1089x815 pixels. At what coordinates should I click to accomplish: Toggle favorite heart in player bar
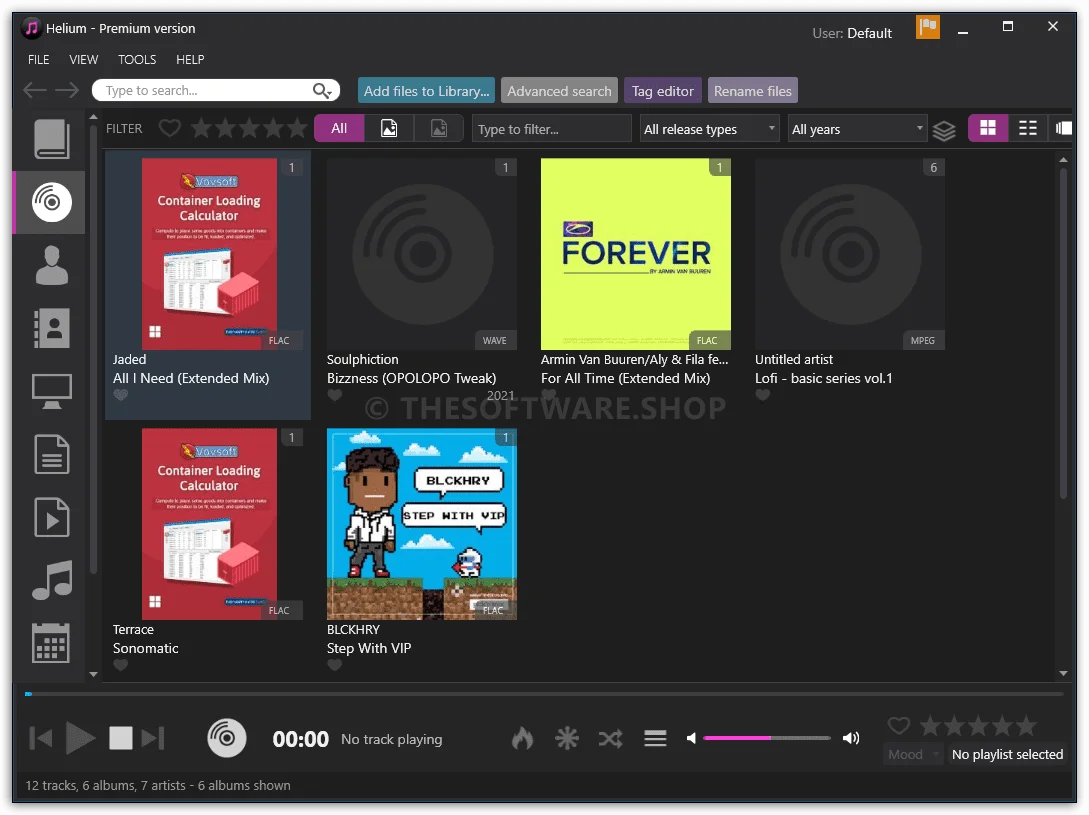(899, 726)
